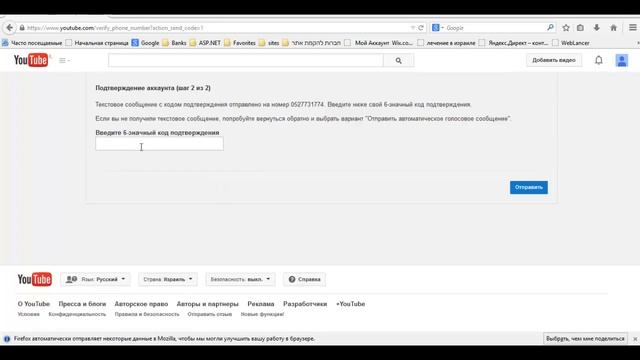Dismiss the Firefox data notification bar

click(635, 339)
